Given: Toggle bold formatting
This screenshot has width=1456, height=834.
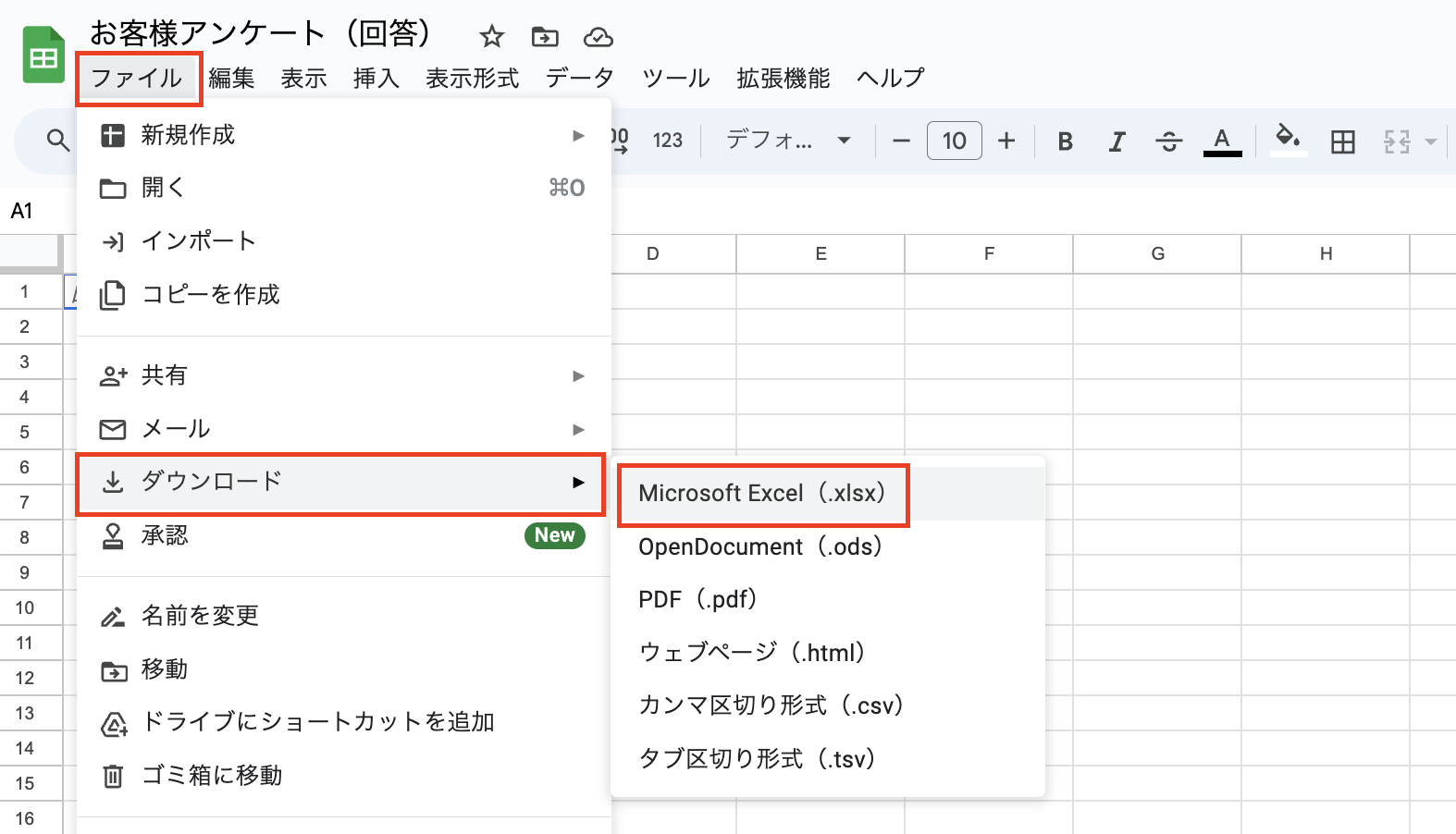Looking at the screenshot, I should pos(1065,141).
